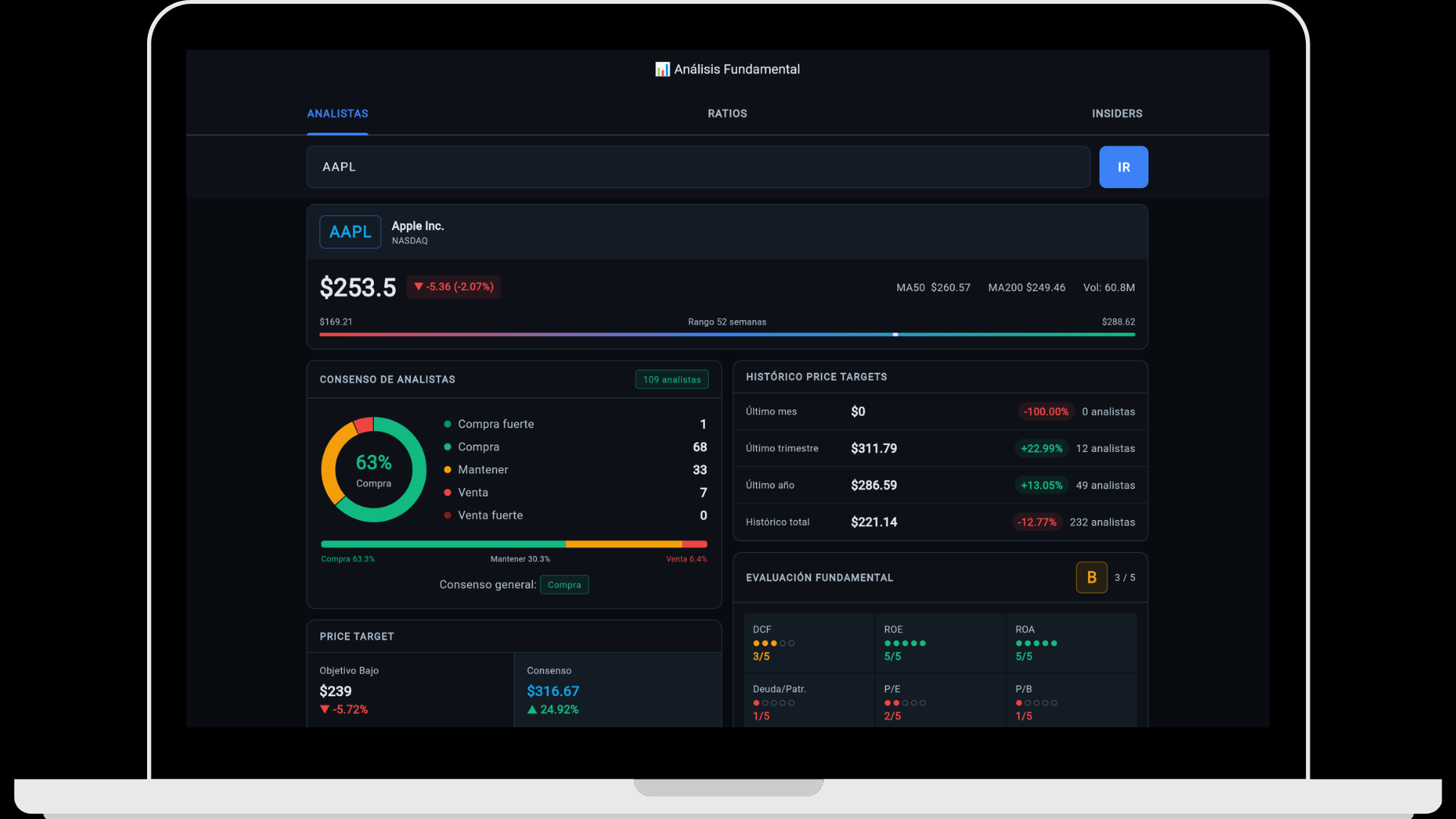Click the 52-week range position marker
Screen dimensions: 1456x819
coord(896,334)
